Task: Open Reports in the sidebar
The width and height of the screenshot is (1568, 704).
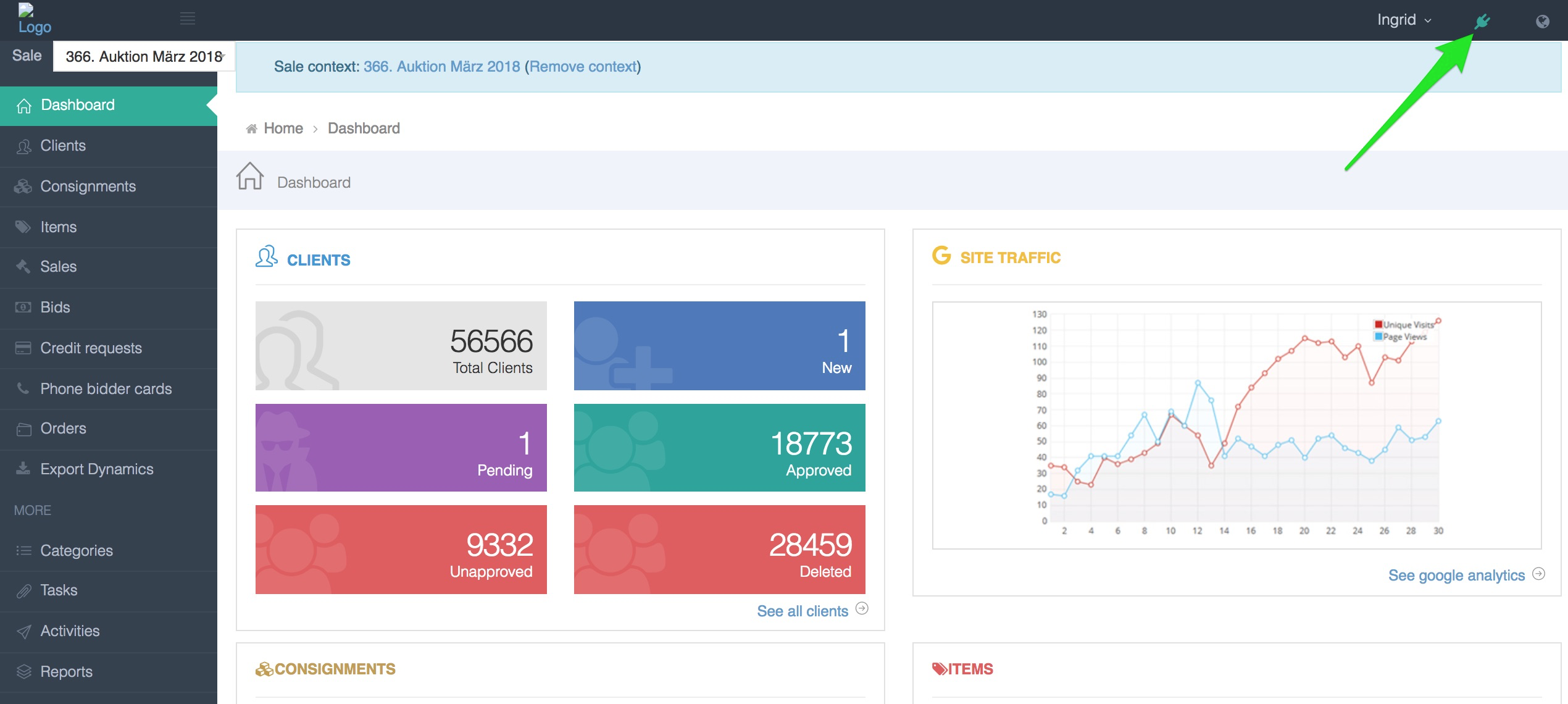Action: coord(109,672)
